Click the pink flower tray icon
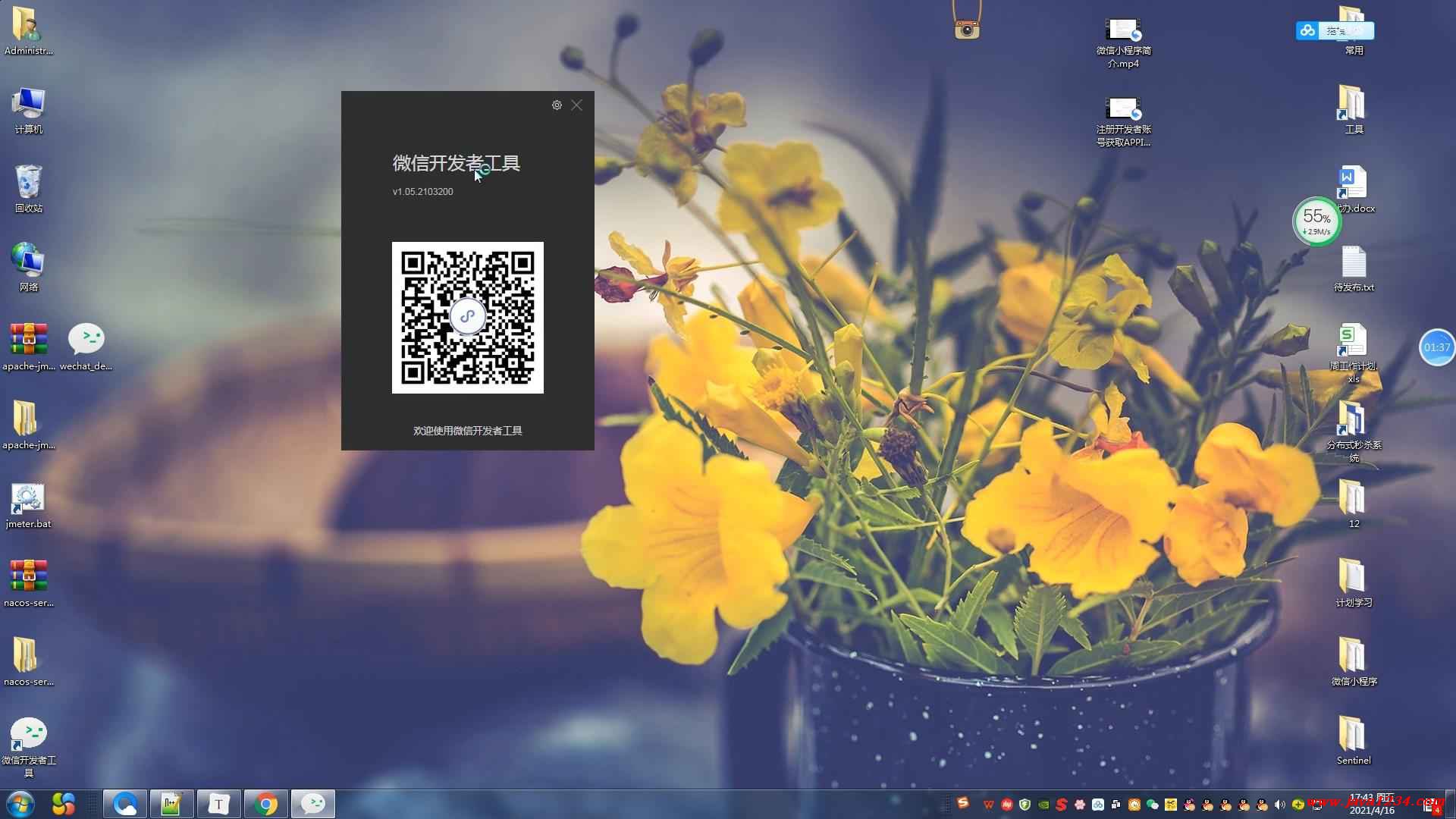Screen dimensions: 1456x819 coord(1080,805)
